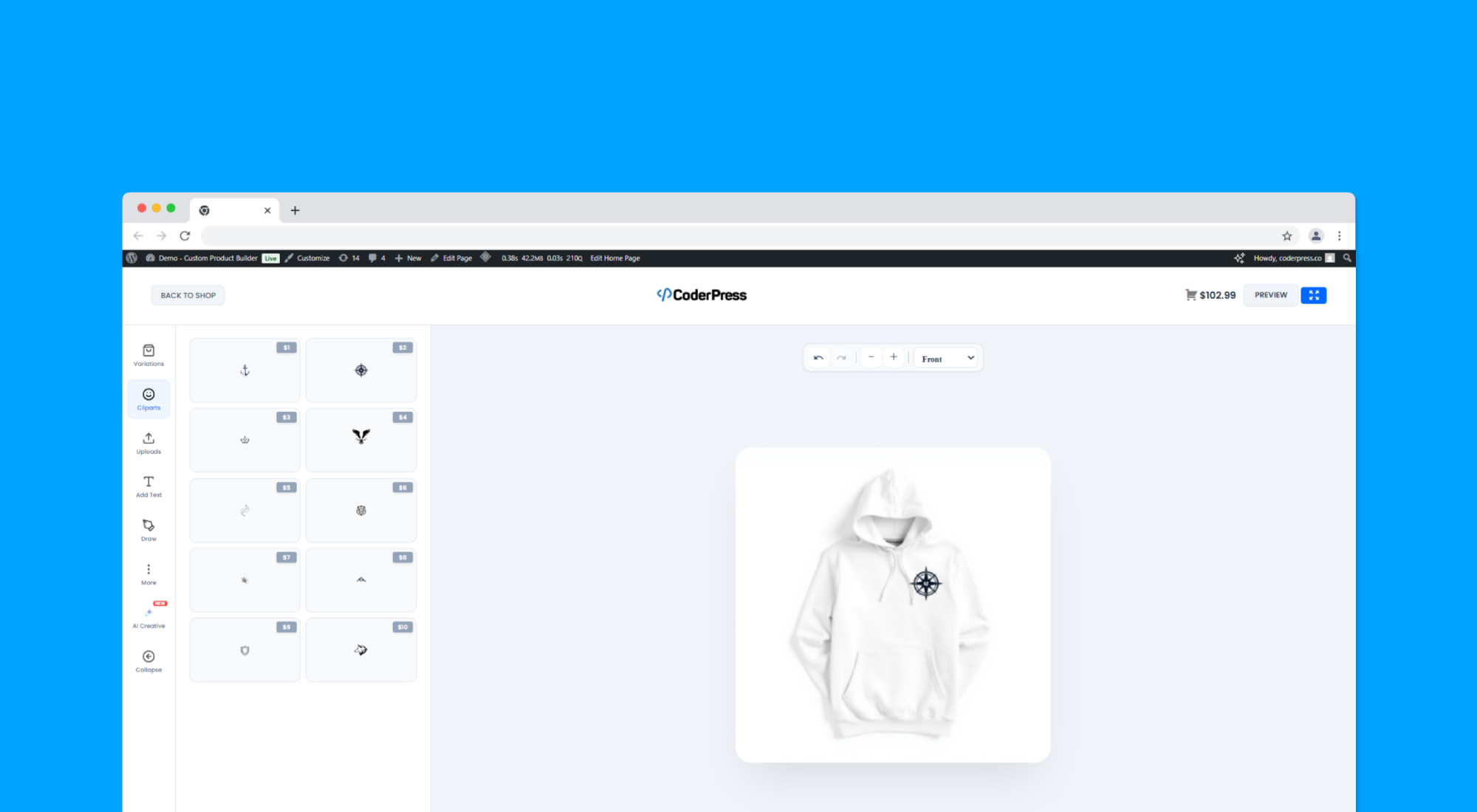This screenshot has width=1477, height=812.
Task: Open the AI Creative tool
Action: tap(148, 616)
